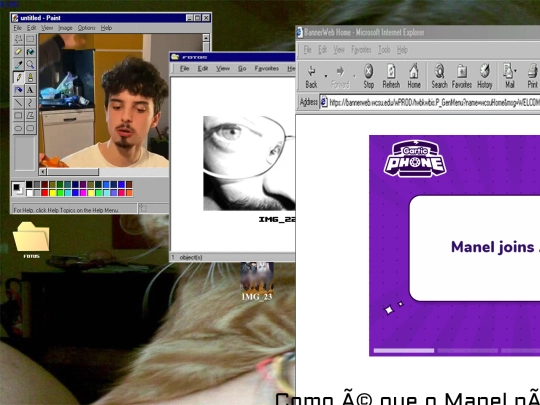The height and width of the screenshot is (405, 540).
Task: Choose the Brush tool in Paint
Action: (30, 77)
